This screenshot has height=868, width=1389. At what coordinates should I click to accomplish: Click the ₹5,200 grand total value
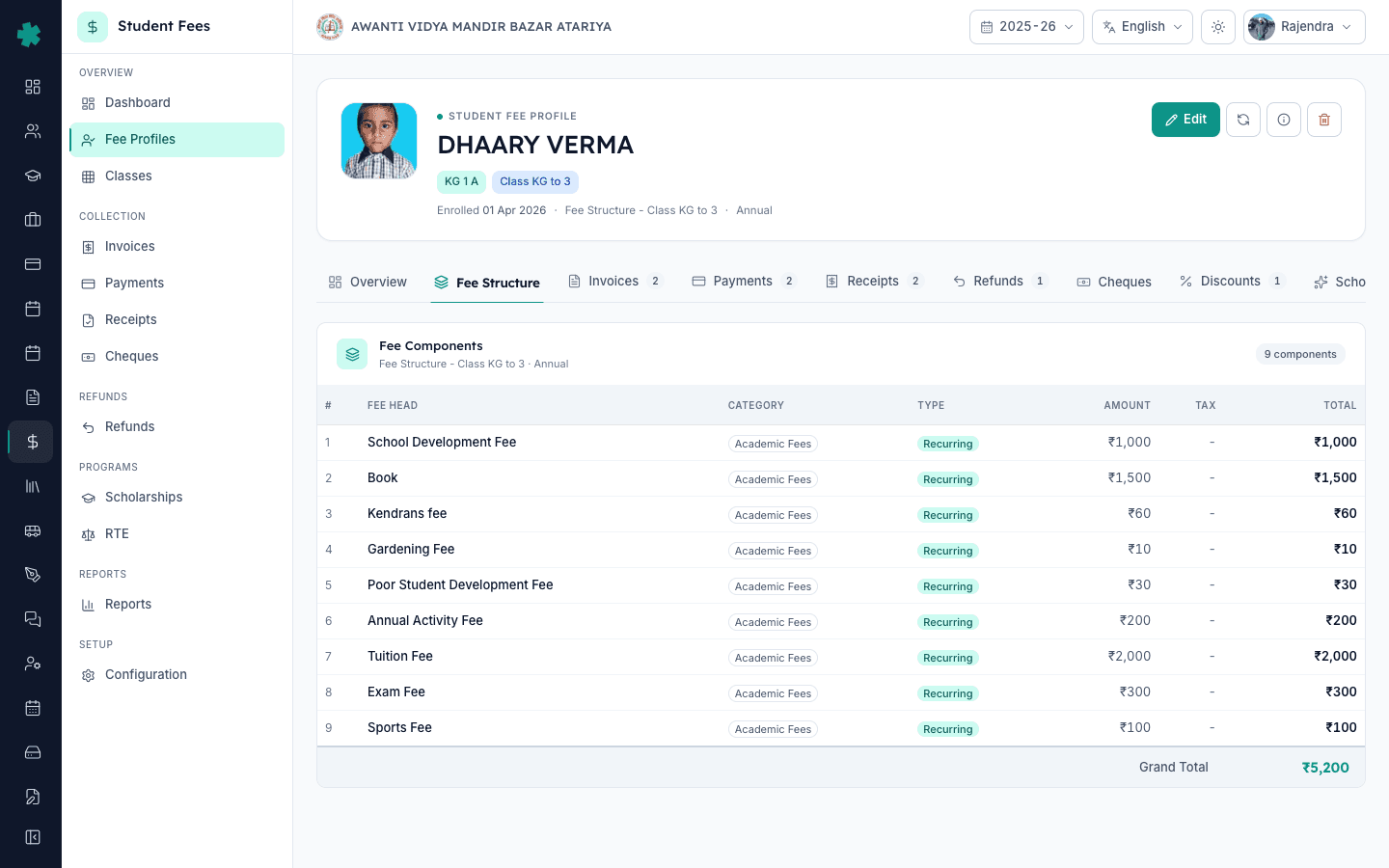coord(1325,768)
